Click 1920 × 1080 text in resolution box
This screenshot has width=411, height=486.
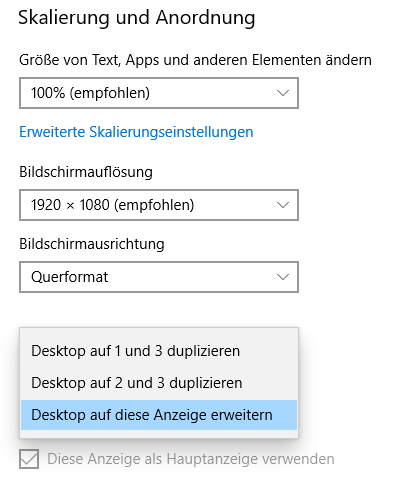click(70, 205)
